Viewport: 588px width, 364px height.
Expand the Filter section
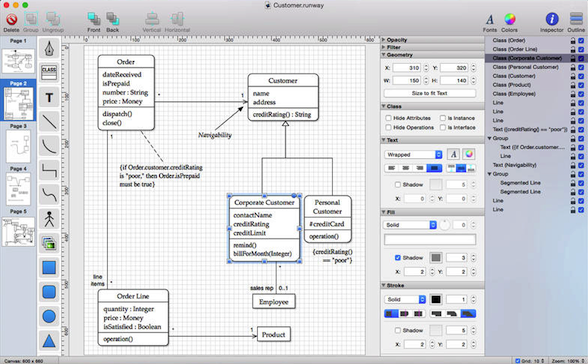point(384,47)
